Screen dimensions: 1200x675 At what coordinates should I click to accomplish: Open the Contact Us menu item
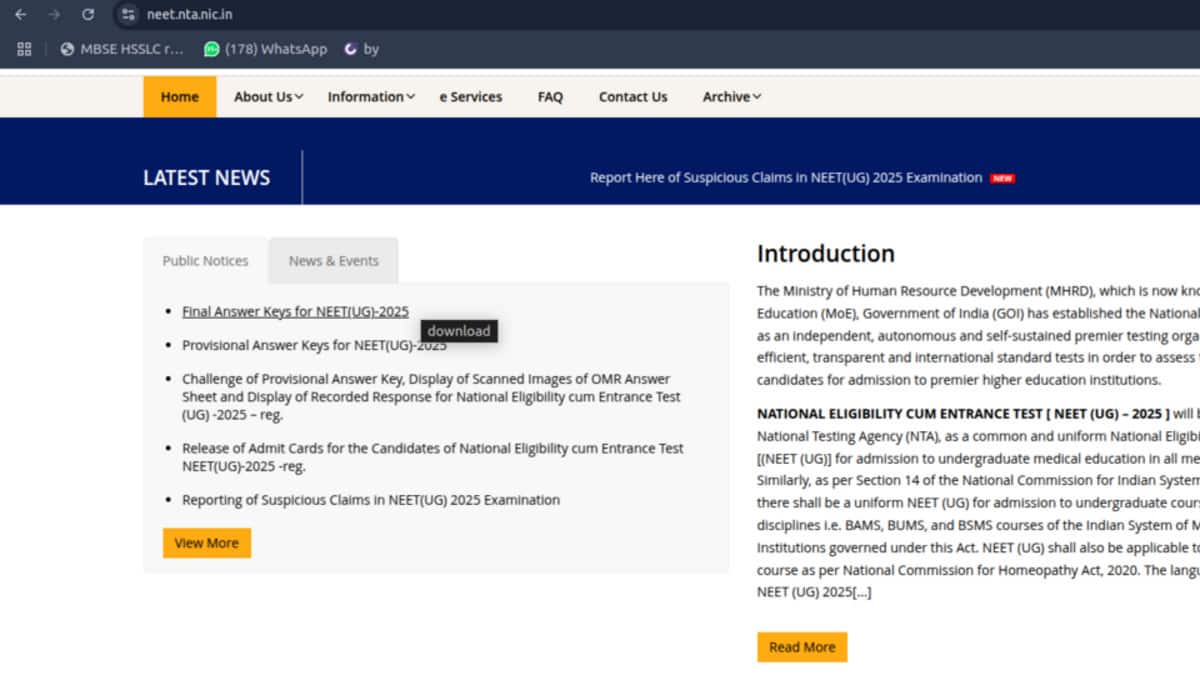click(633, 97)
